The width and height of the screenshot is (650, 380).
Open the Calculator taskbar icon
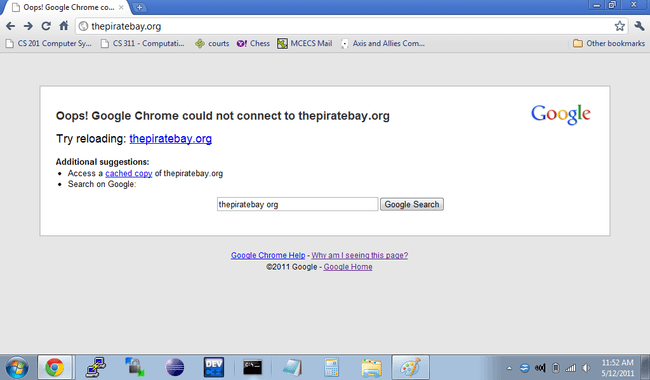pos(331,367)
